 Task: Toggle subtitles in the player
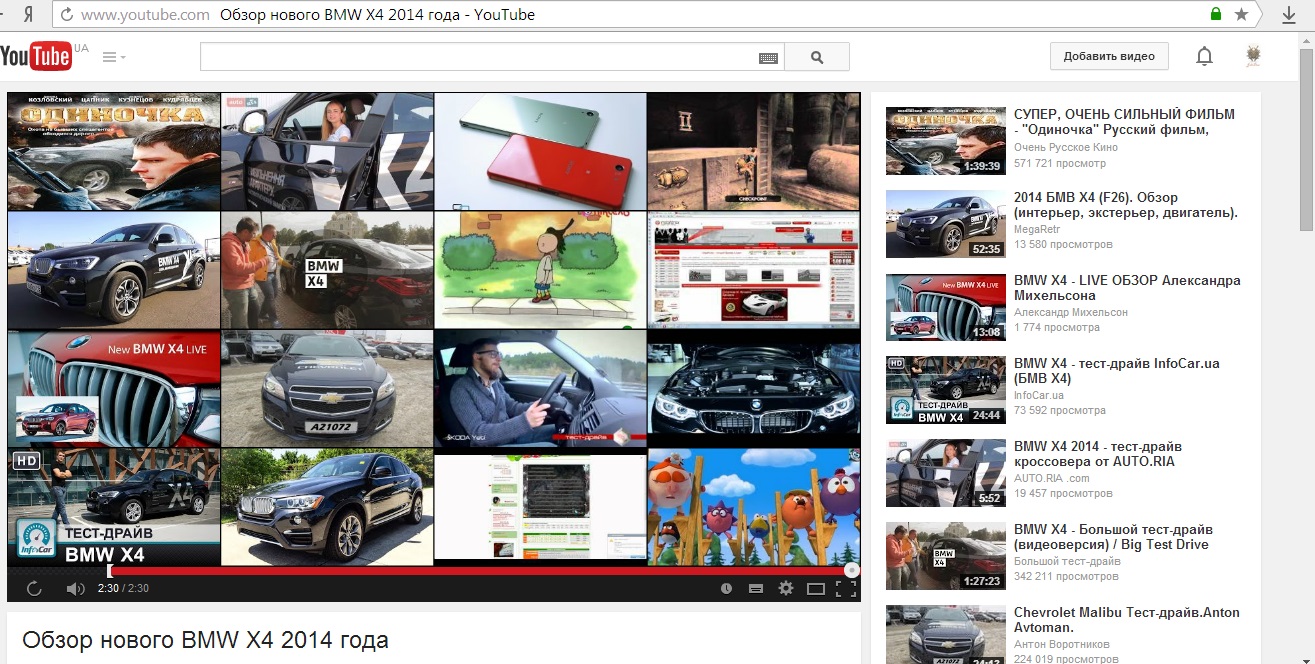tap(756, 588)
